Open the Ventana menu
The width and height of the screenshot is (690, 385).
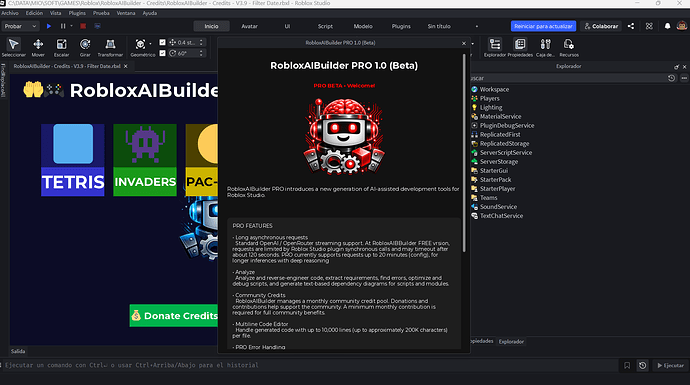(x=126, y=13)
